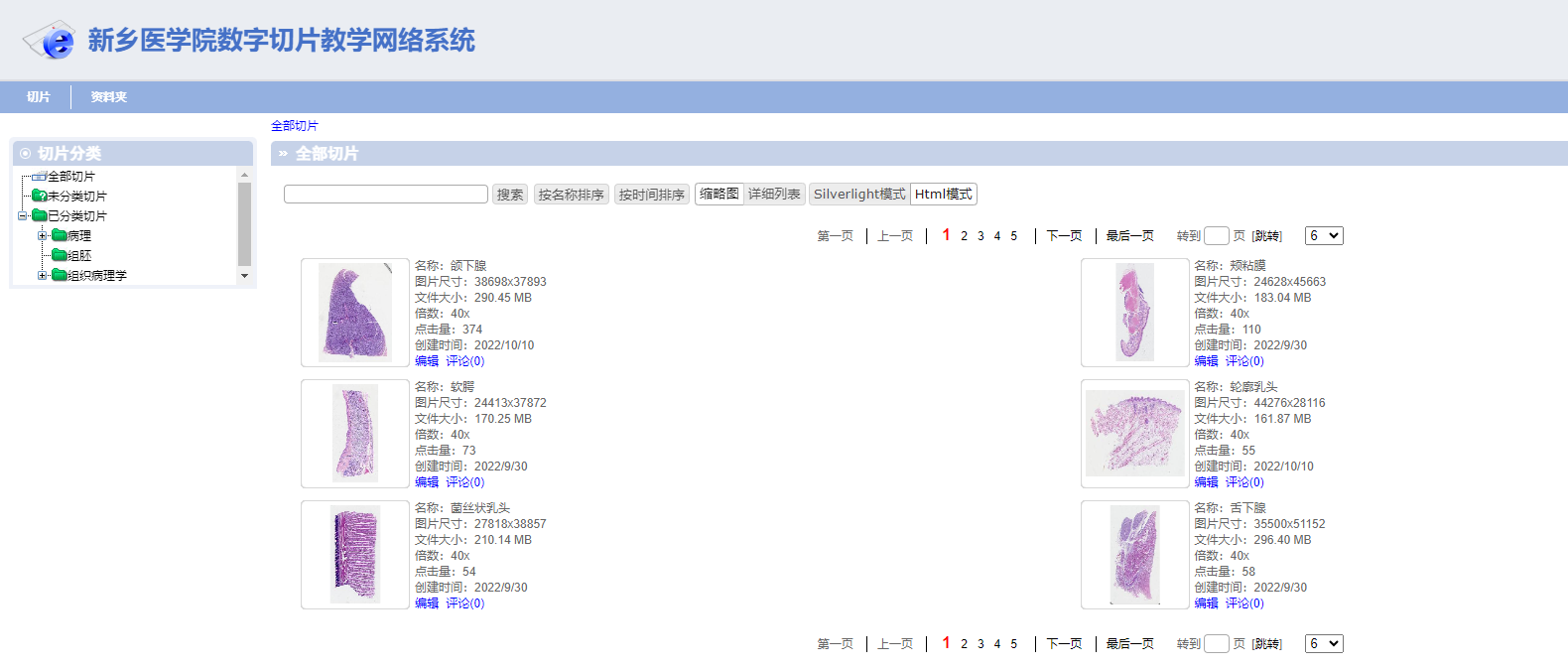The image size is (1568, 668).
Task: Click the 全部切片 tree icon
Action: coord(39,177)
